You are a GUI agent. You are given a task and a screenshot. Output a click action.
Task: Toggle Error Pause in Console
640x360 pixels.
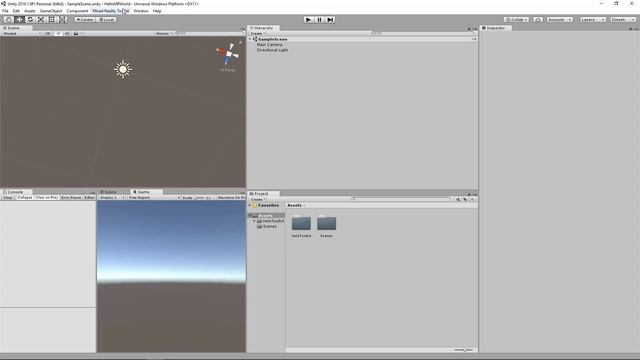click(x=71, y=198)
